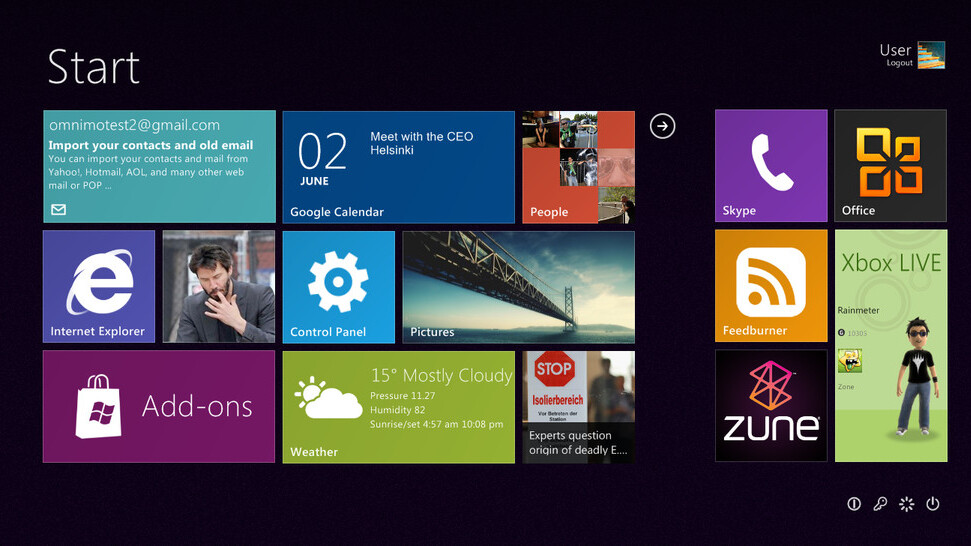
Task: Click the key lock icon
Action: click(x=880, y=504)
